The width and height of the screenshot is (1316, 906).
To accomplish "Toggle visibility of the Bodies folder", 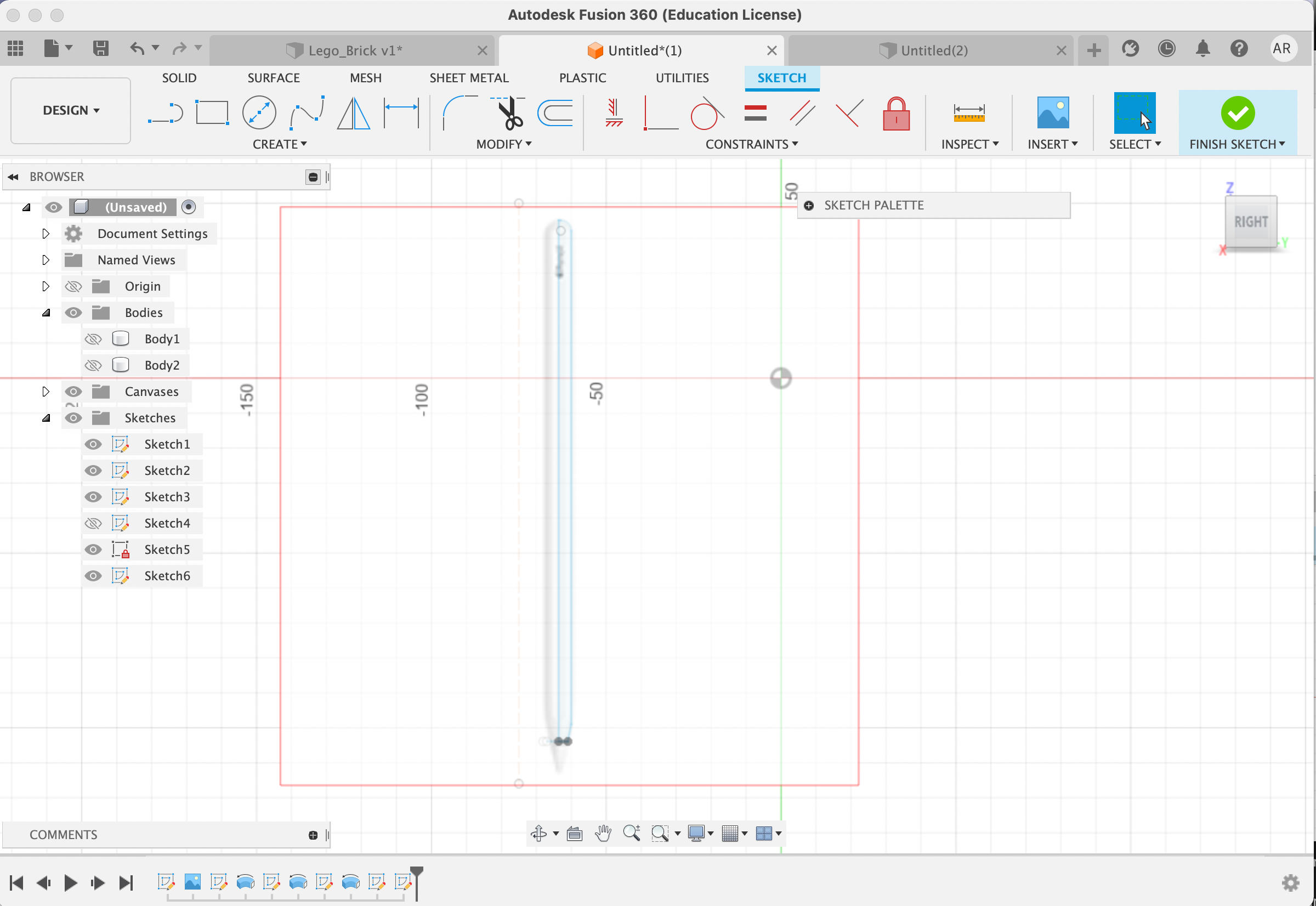I will click(73, 312).
